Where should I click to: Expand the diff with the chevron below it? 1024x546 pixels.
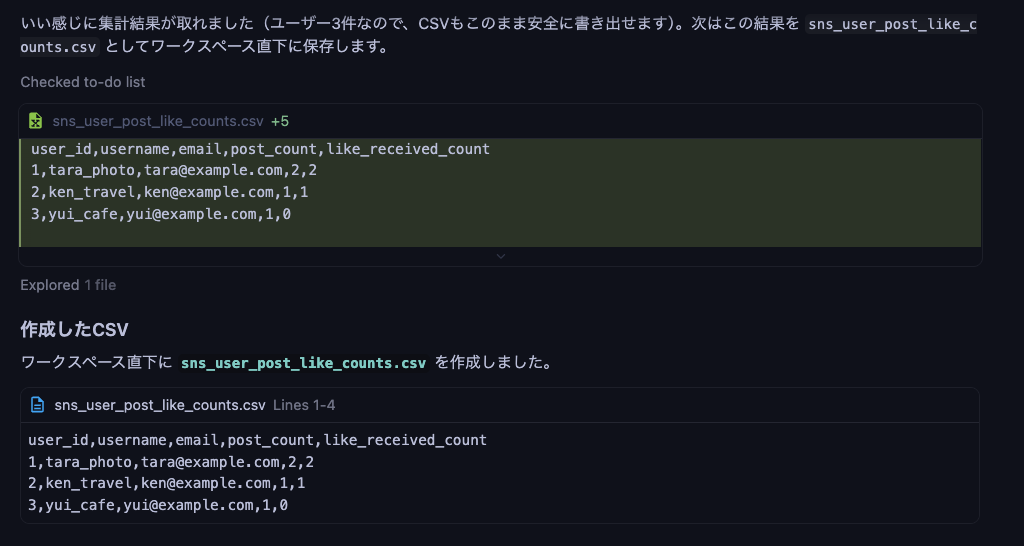click(500, 257)
